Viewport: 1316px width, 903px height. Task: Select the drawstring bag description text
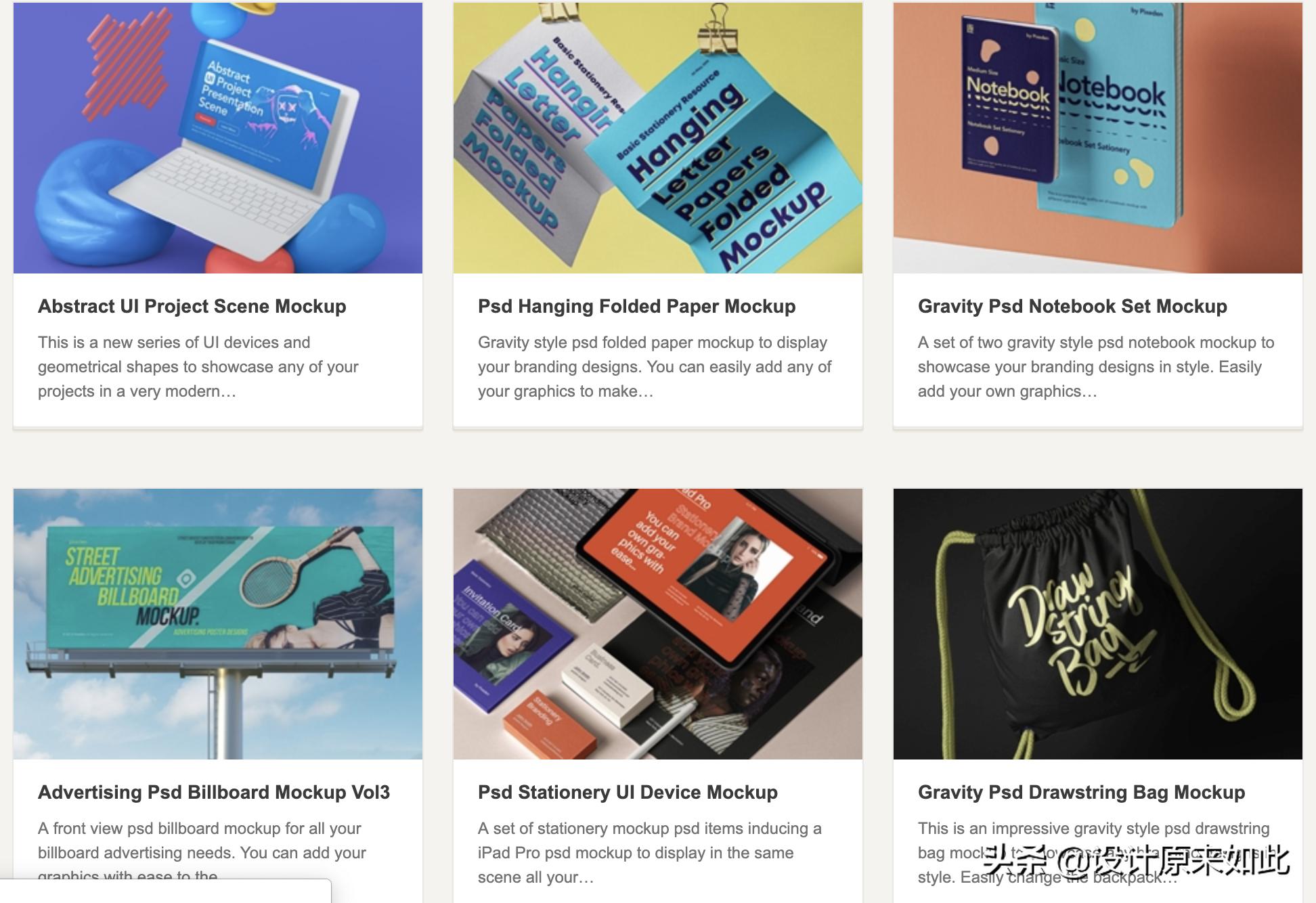[x=1094, y=853]
